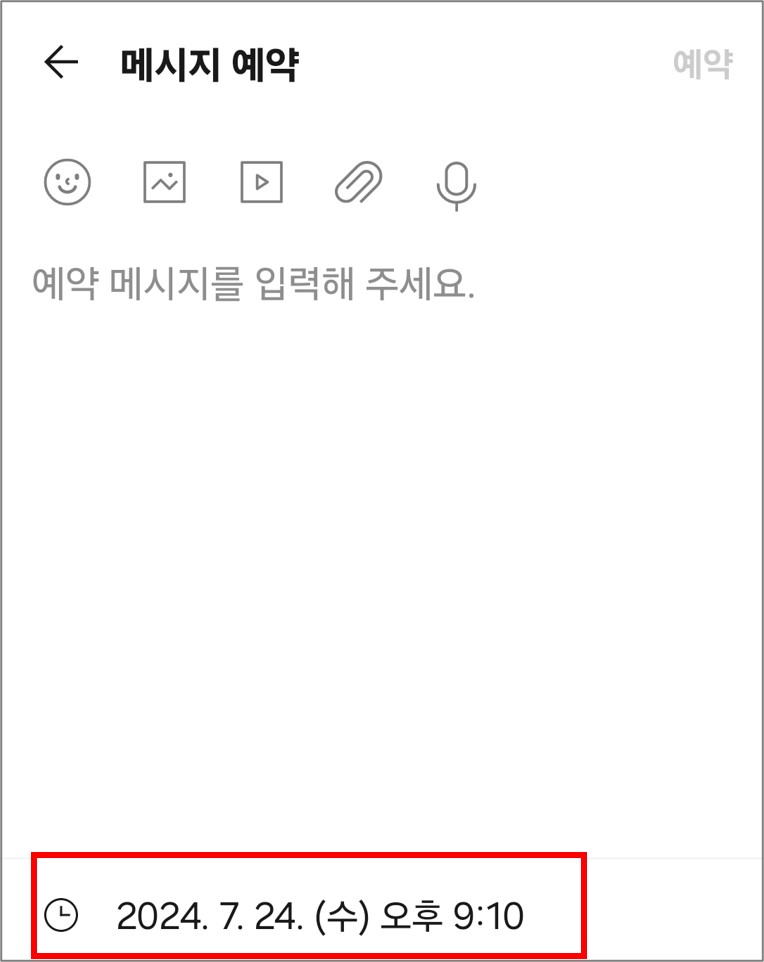Screen dimensions: 764x962
Task: Attach a video with the play icon
Action: (x=261, y=182)
